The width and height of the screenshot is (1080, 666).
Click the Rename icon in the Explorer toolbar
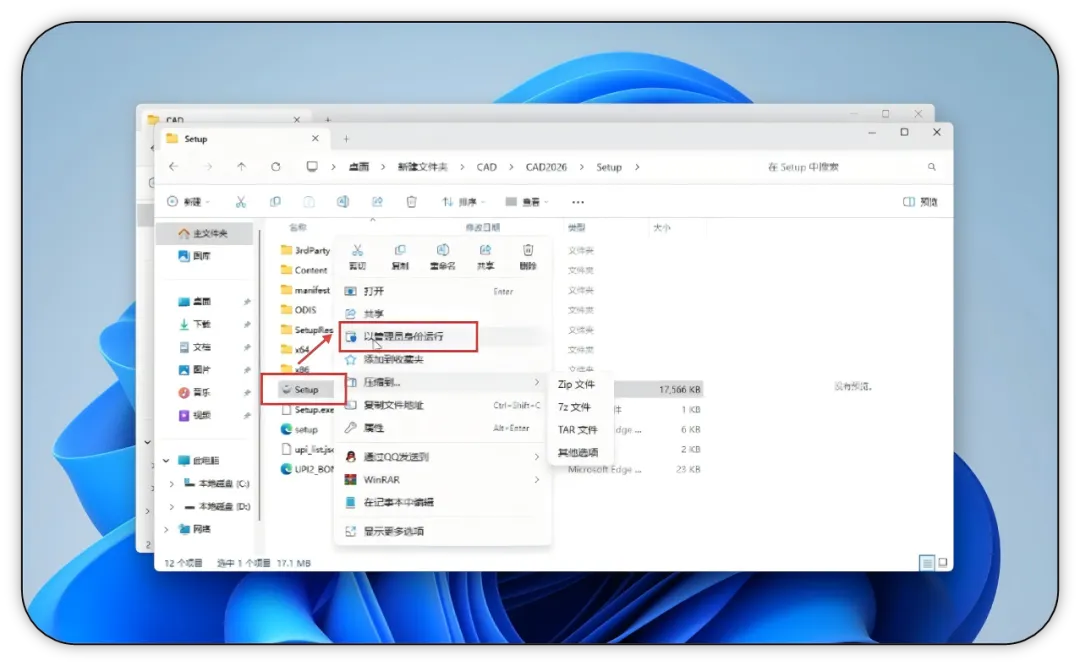pos(342,202)
